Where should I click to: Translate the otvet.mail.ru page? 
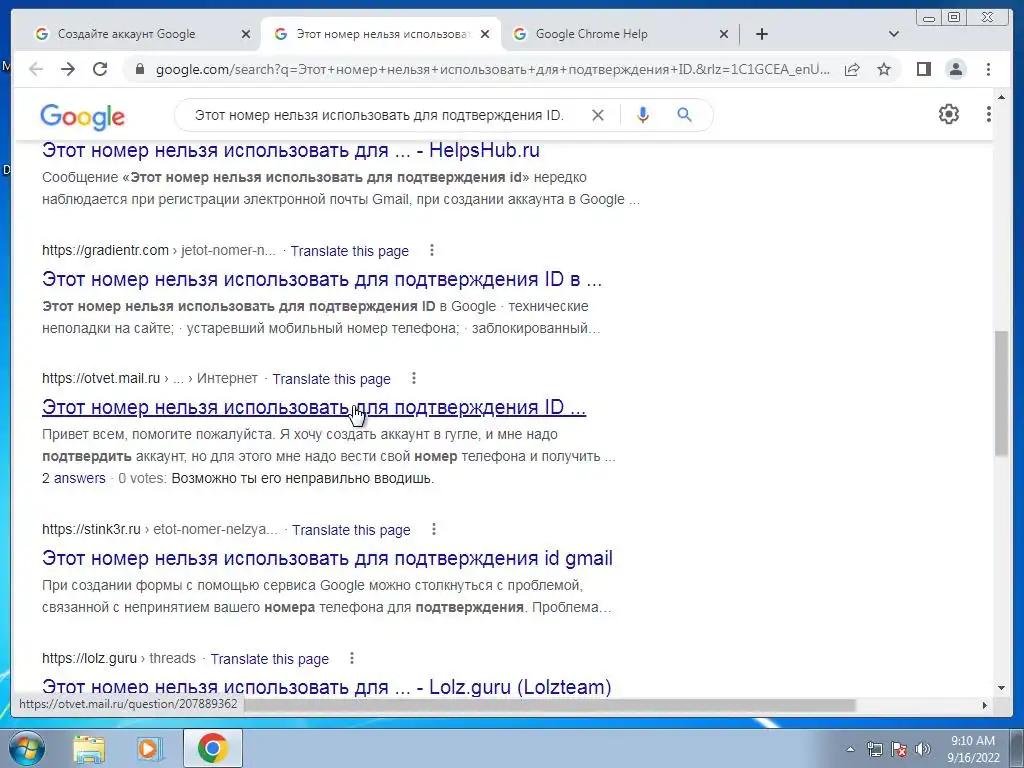pyautogui.click(x=331, y=379)
